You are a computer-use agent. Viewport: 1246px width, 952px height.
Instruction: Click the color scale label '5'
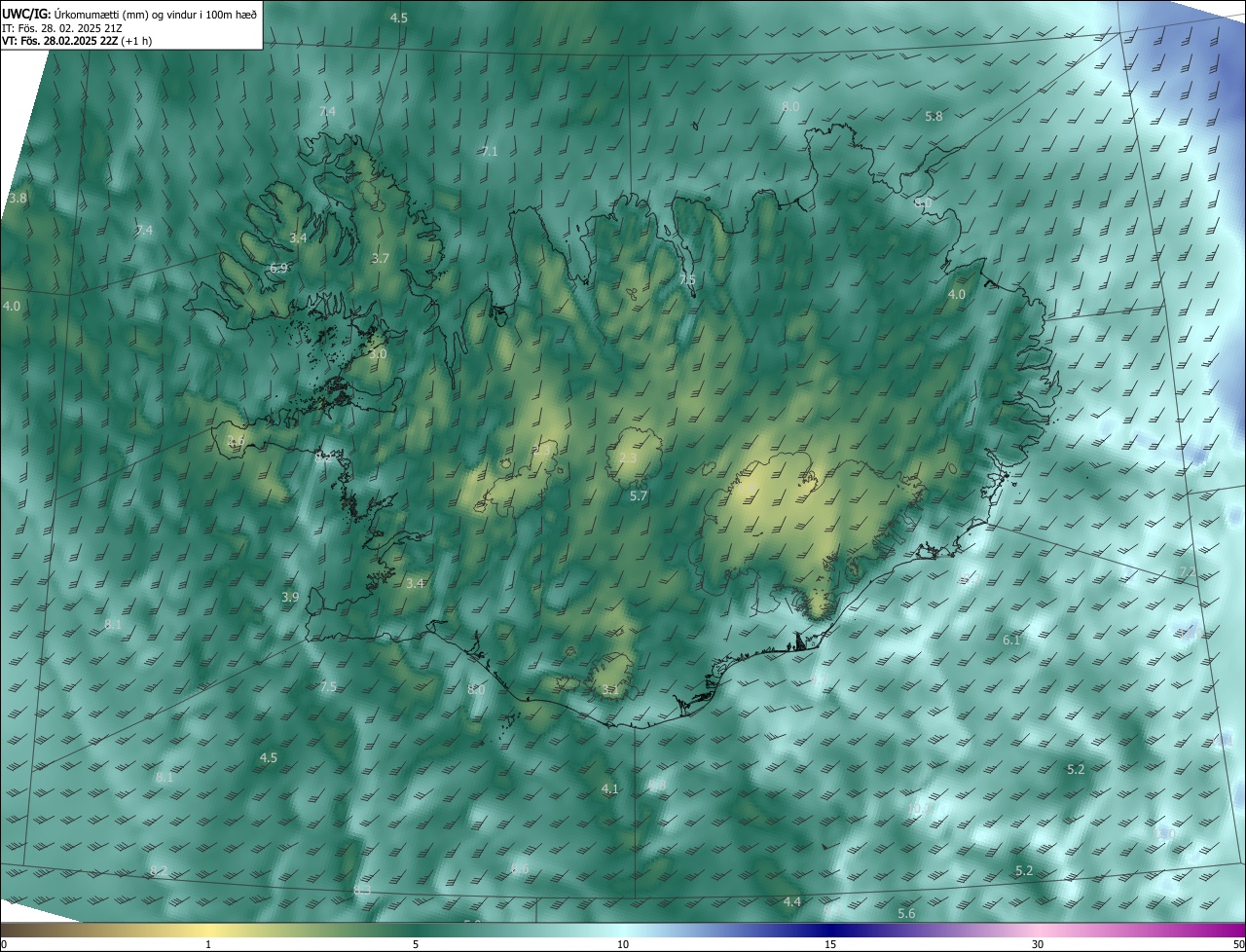pyautogui.click(x=416, y=944)
